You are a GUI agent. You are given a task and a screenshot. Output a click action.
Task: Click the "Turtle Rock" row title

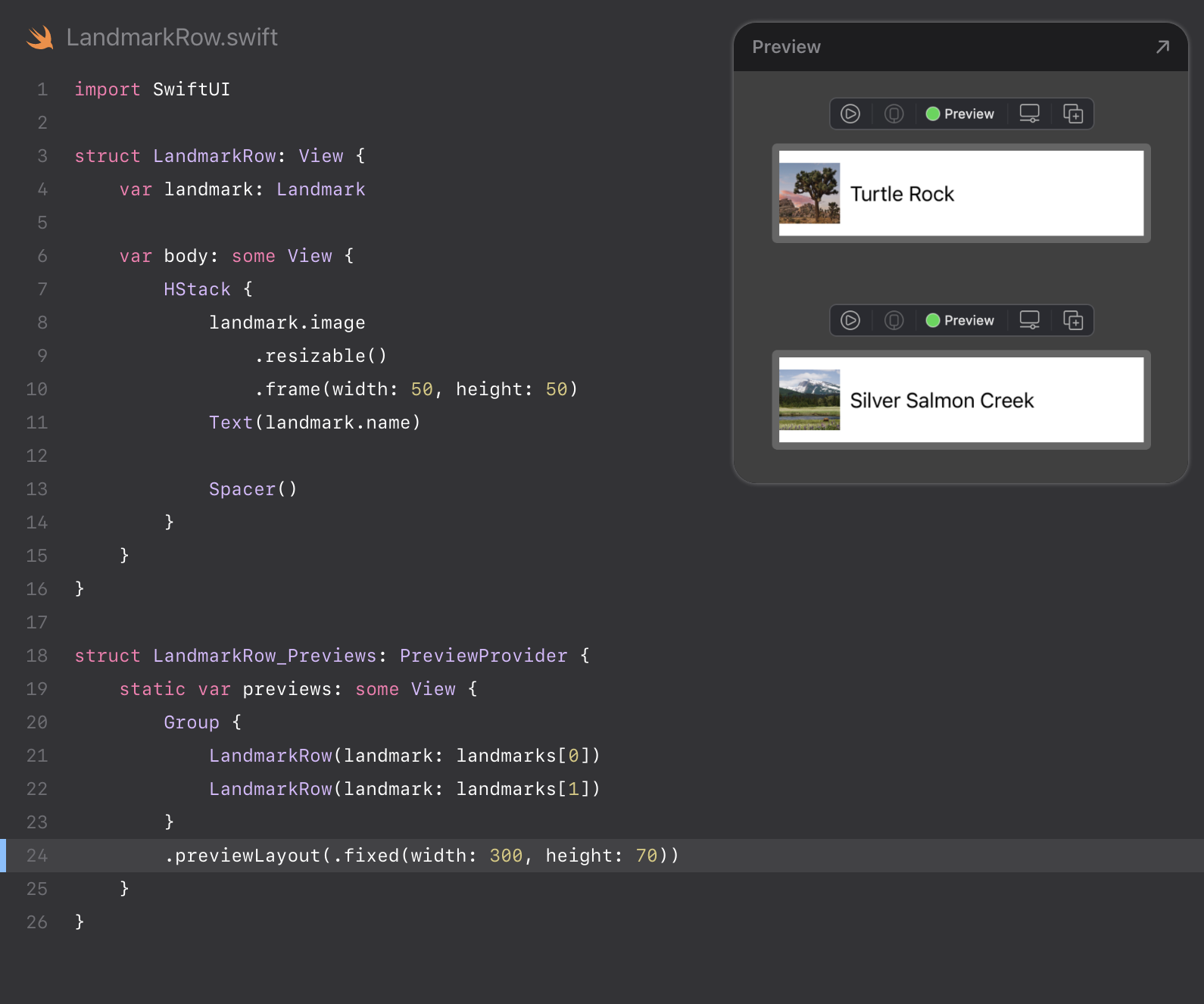click(x=902, y=194)
